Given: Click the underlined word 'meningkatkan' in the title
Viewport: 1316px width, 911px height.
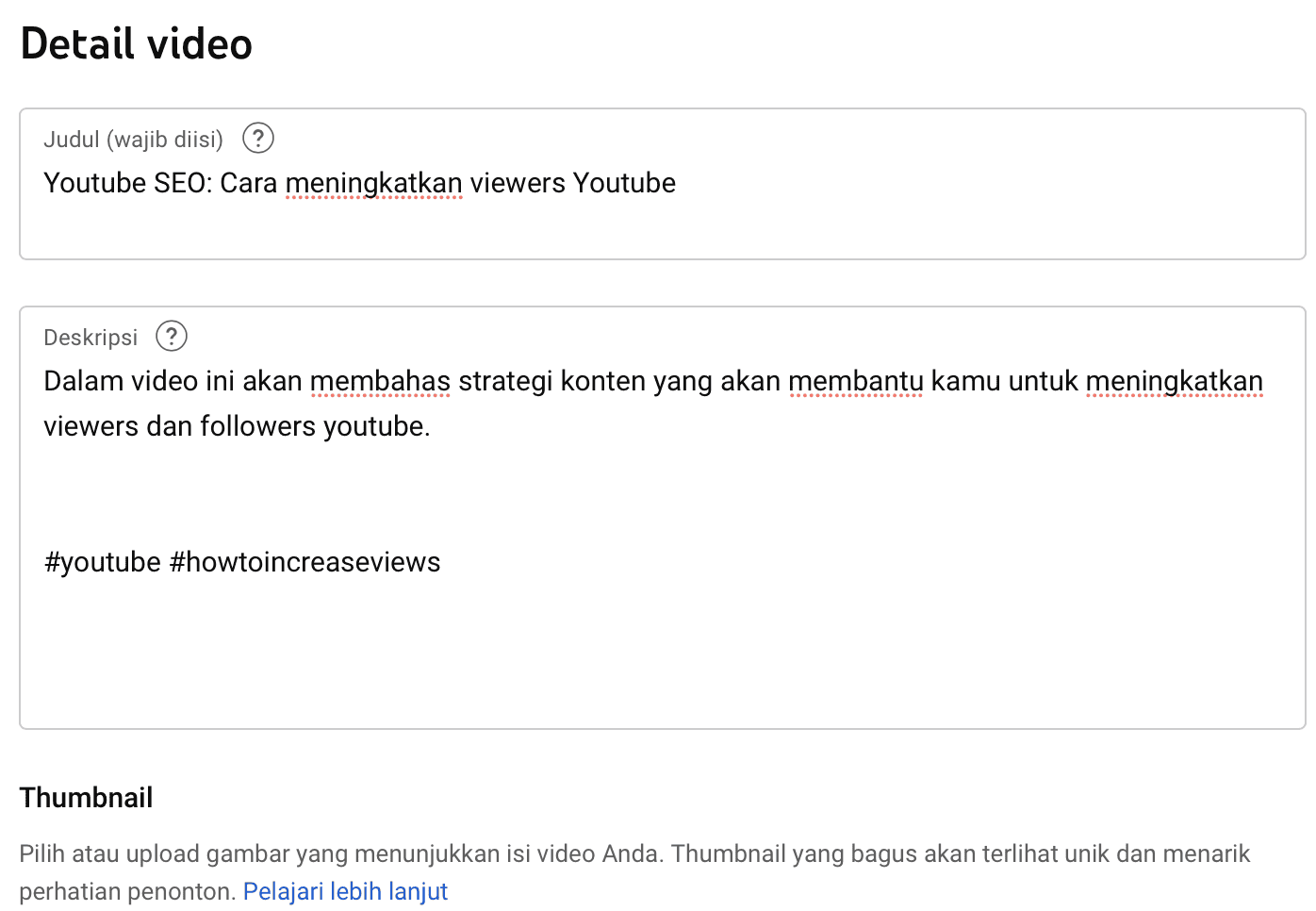Looking at the screenshot, I should (x=373, y=183).
